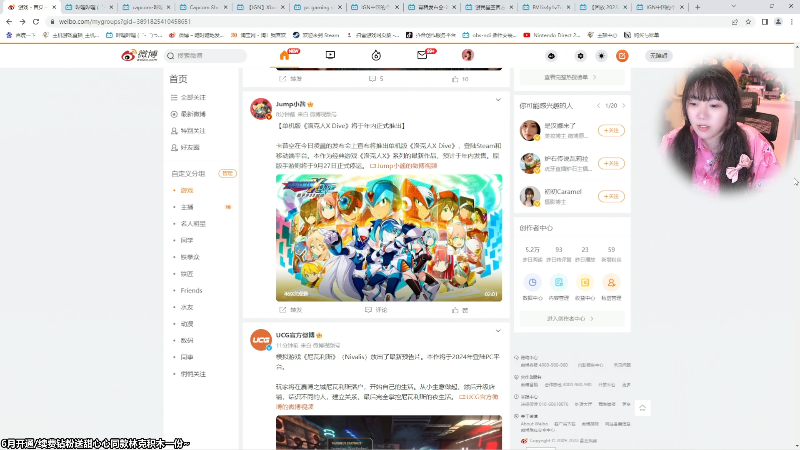Follow 炉石传说 suggested user
Image resolution: width=800 pixels, height=450 pixels.
pos(611,163)
